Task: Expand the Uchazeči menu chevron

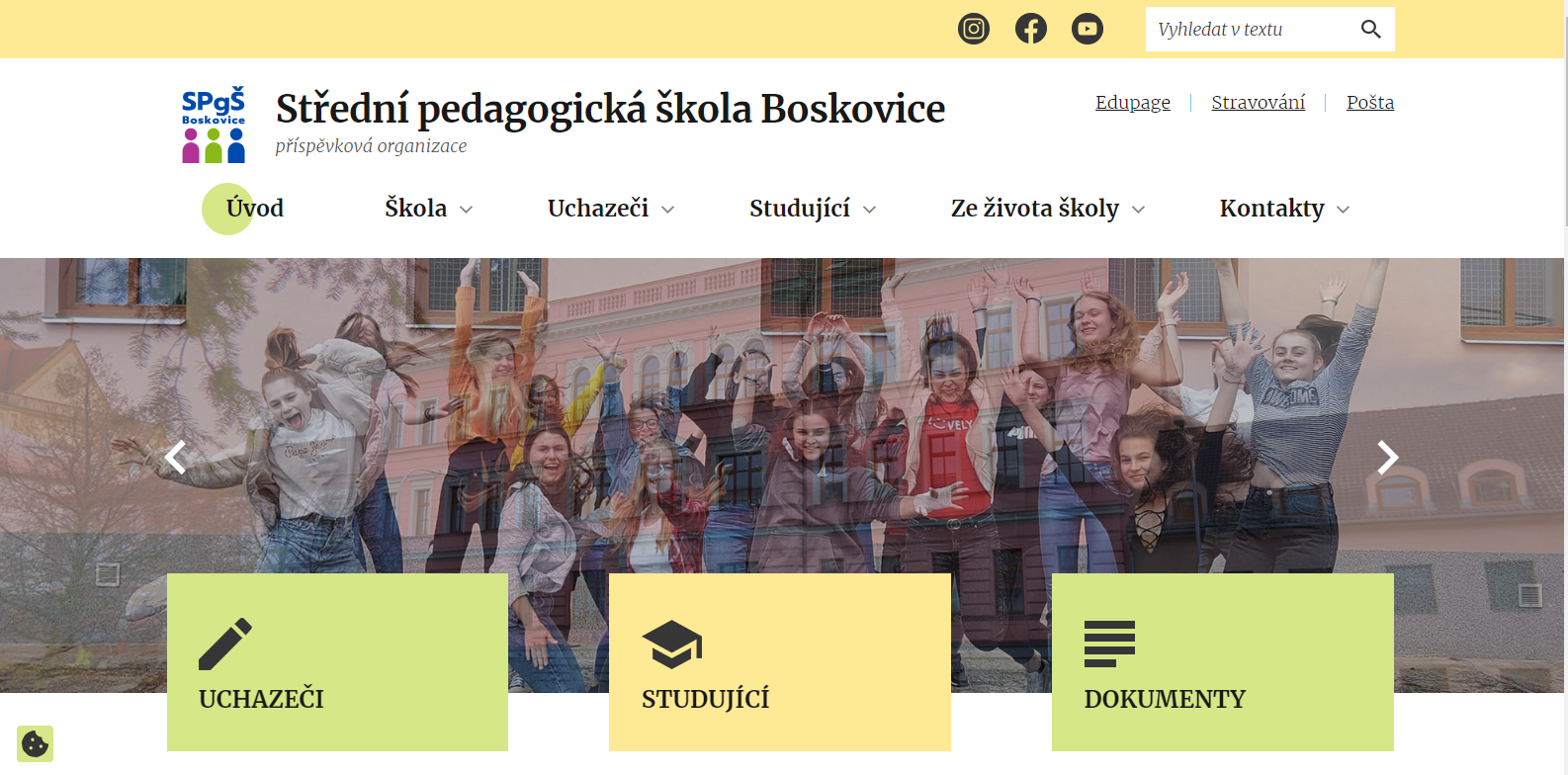Action: [668, 210]
